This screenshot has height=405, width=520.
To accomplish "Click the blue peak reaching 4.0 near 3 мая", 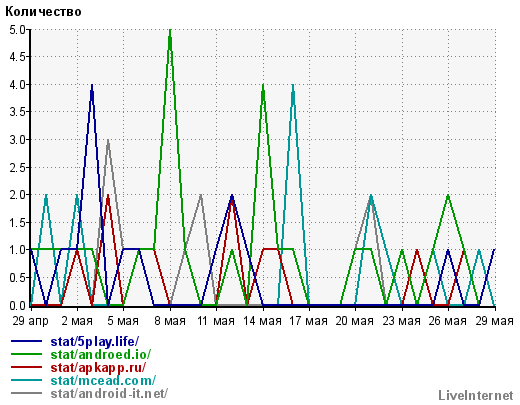I will [x=92, y=86].
